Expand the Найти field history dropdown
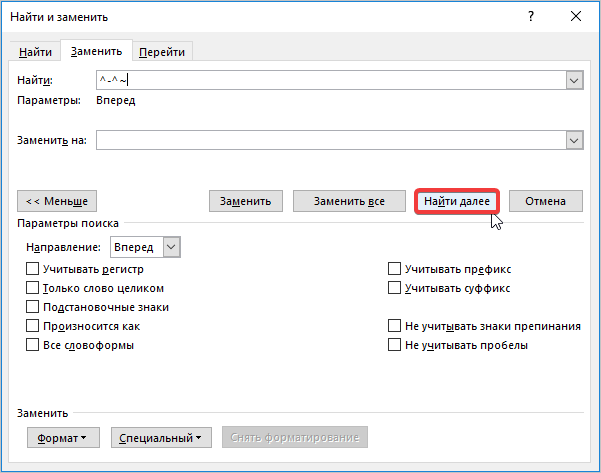 [x=574, y=81]
